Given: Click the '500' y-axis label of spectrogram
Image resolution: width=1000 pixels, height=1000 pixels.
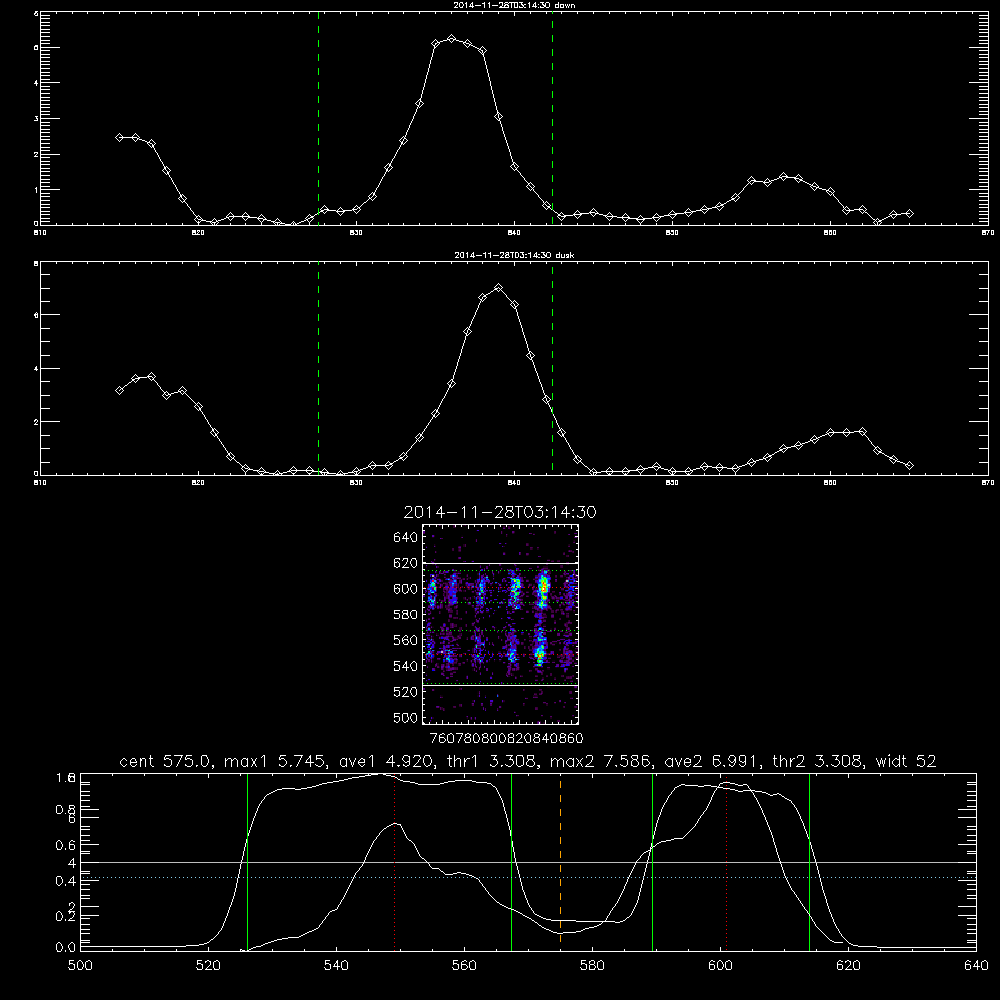Looking at the screenshot, I should tap(406, 717).
